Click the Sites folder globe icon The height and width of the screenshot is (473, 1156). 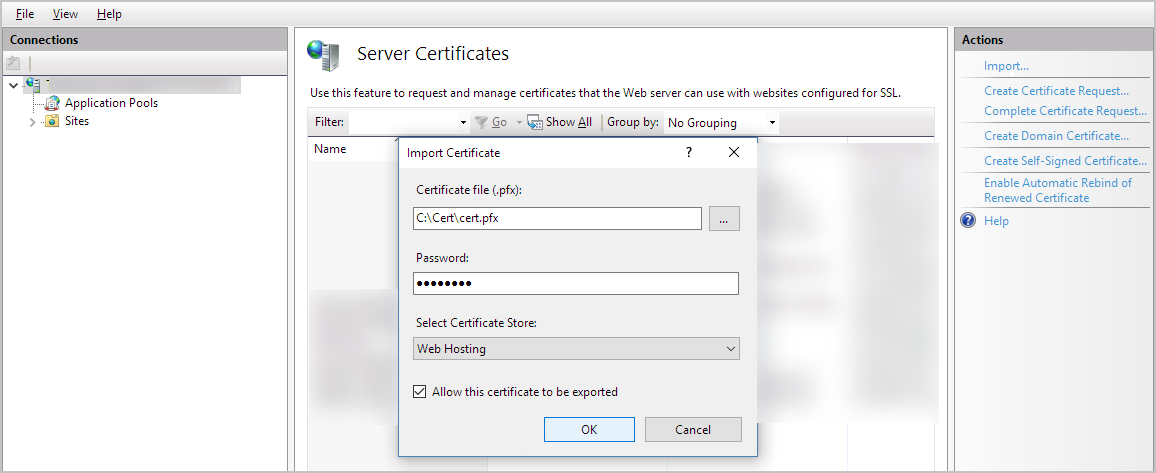[x=51, y=121]
